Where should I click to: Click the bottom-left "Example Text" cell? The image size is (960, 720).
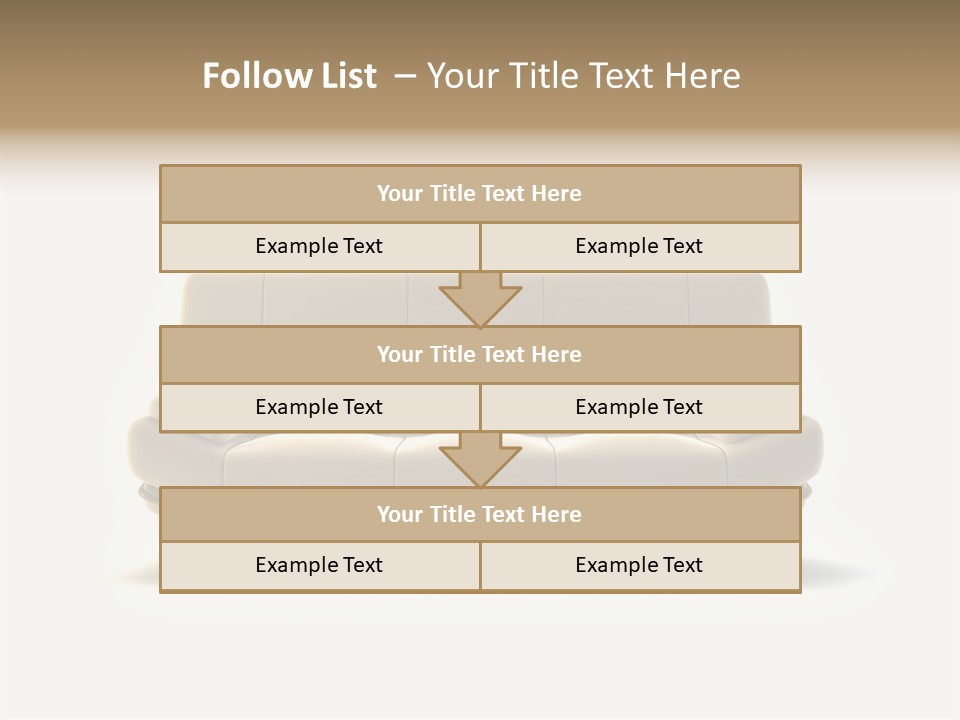tap(319, 565)
